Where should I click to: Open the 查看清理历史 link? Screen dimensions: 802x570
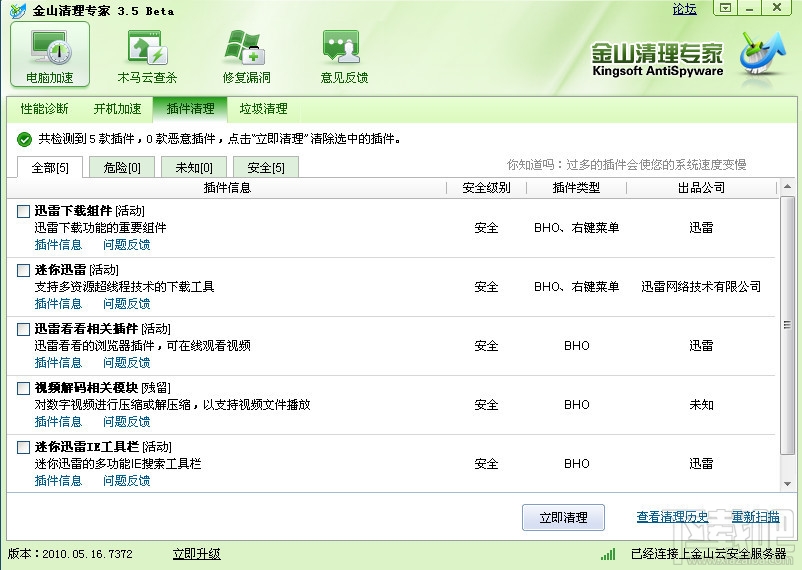[673, 517]
